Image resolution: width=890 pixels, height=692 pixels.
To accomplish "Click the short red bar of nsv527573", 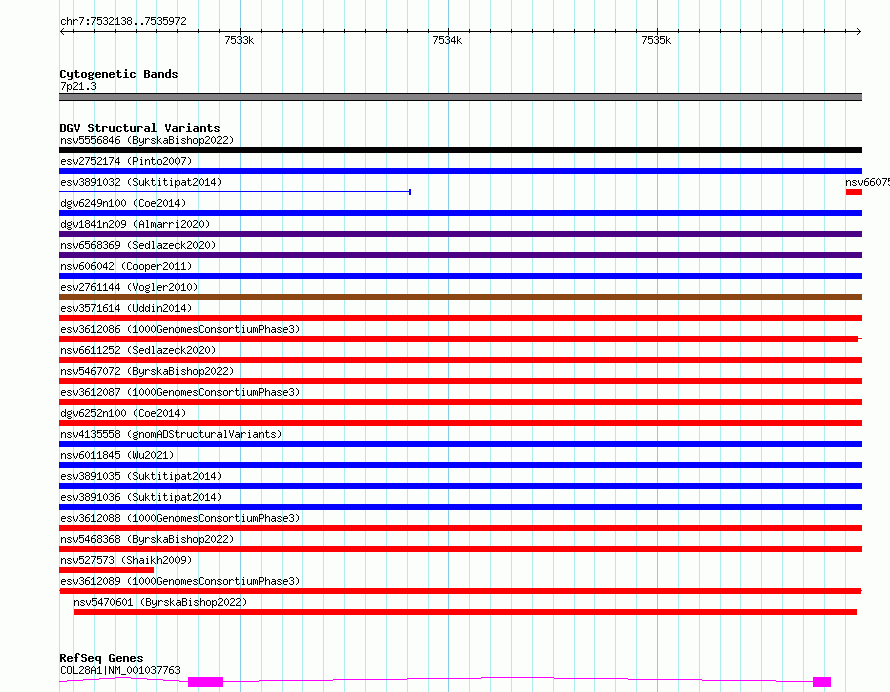I will (106, 570).
